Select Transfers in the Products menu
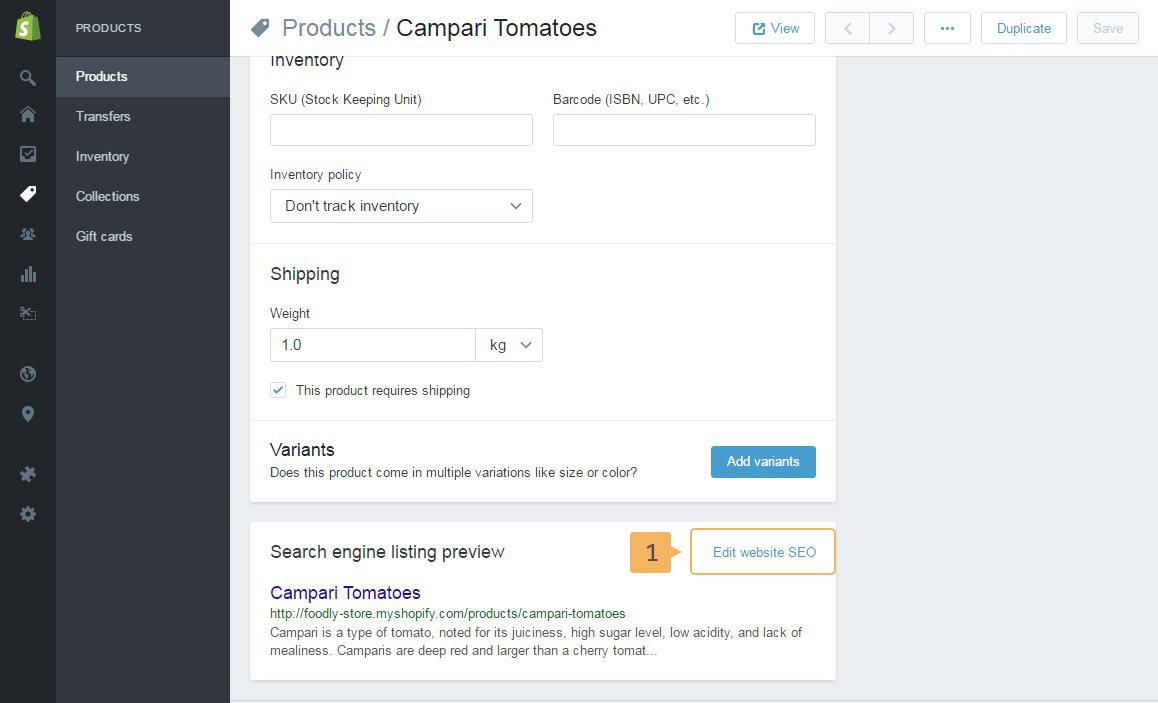The image size is (1158, 703). [103, 116]
